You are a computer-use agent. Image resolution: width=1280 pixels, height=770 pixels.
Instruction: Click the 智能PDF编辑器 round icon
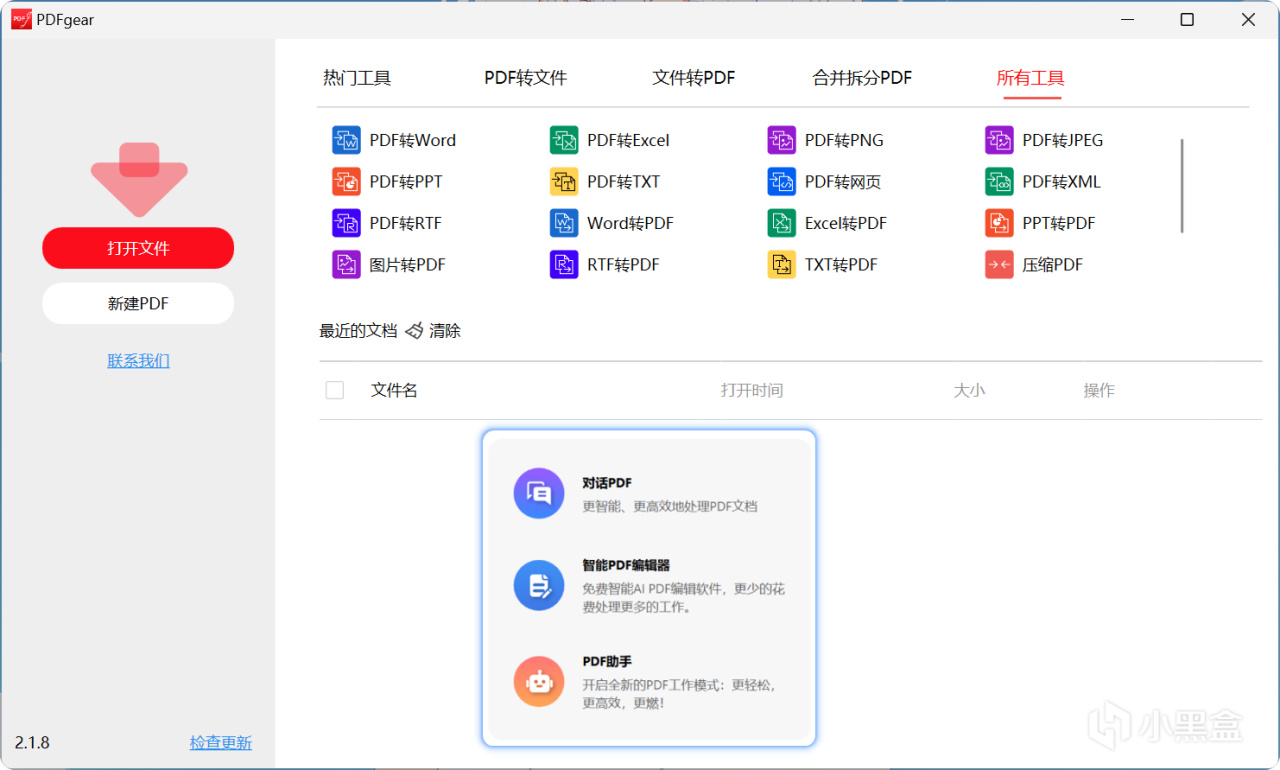coord(539,585)
